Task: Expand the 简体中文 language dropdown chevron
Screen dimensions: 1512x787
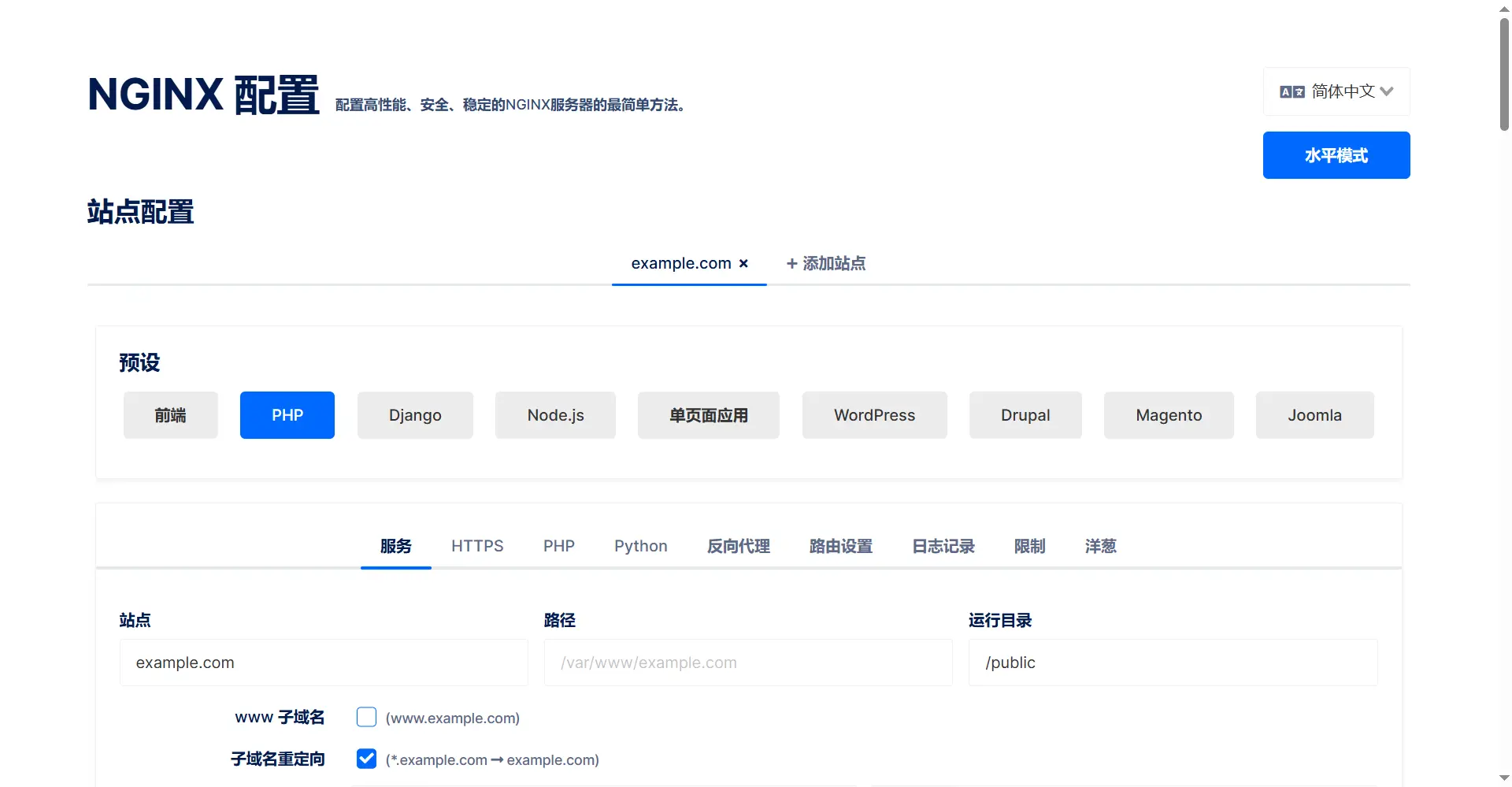Action: pyautogui.click(x=1387, y=91)
